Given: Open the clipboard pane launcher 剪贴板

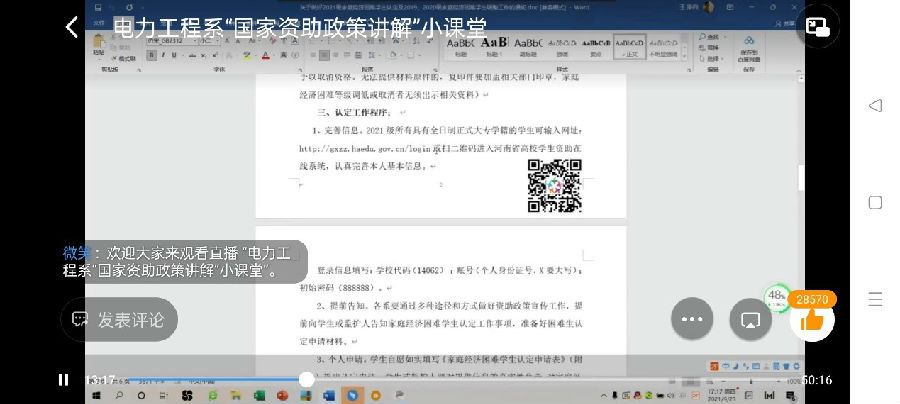Looking at the screenshot, I should point(140,69).
